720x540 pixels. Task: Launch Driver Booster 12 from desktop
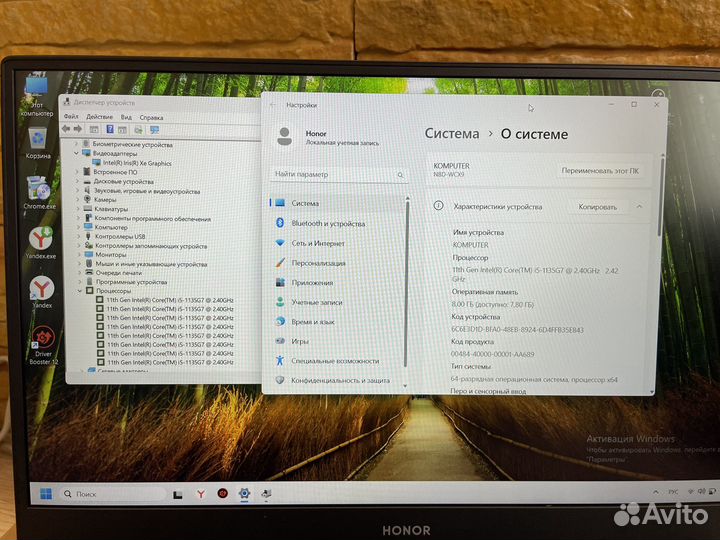click(x=41, y=338)
